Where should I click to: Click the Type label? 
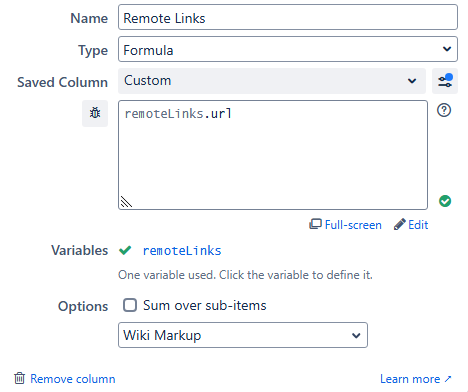[93, 51]
